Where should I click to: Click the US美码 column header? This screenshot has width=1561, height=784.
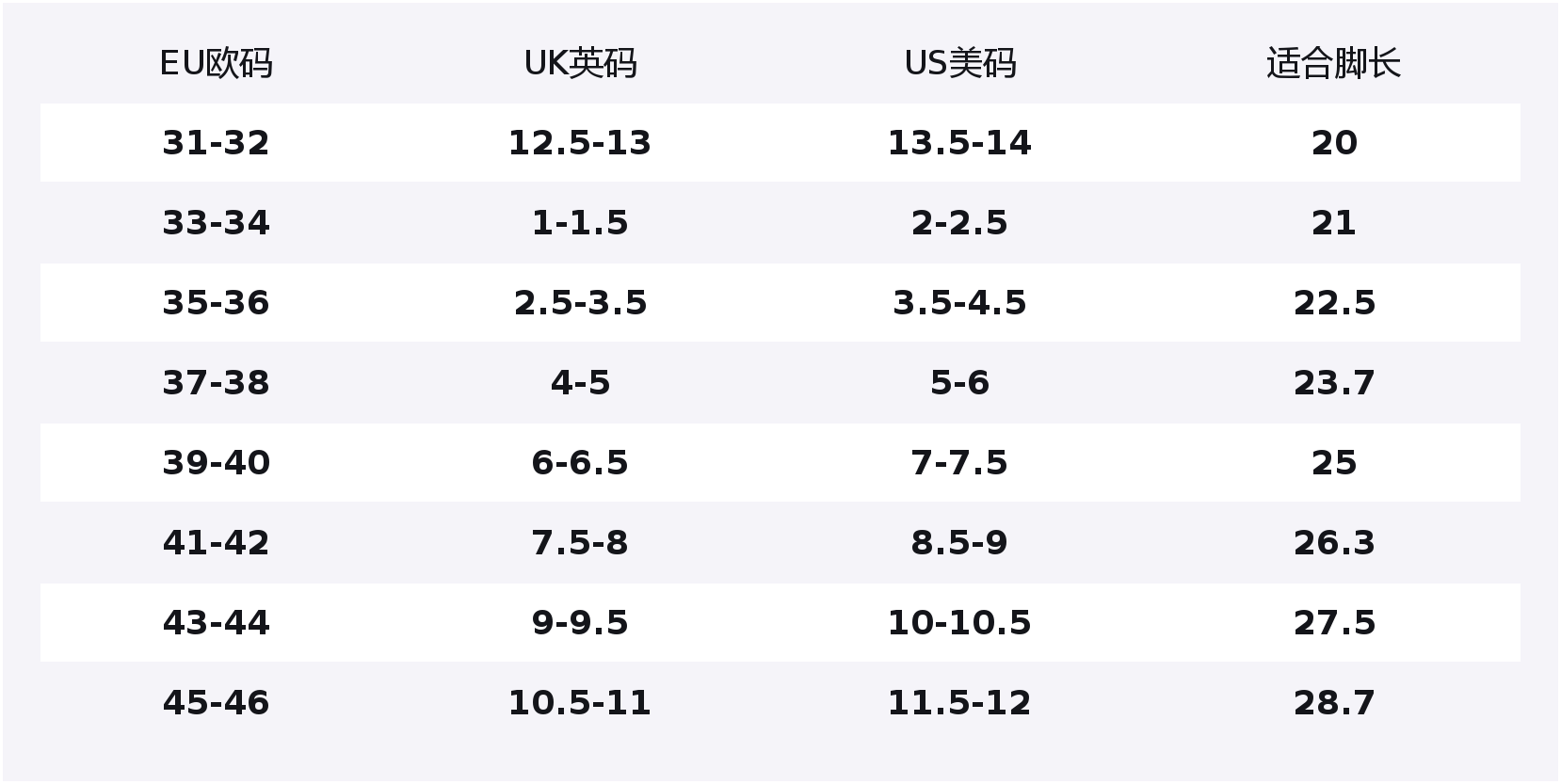coord(959,64)
